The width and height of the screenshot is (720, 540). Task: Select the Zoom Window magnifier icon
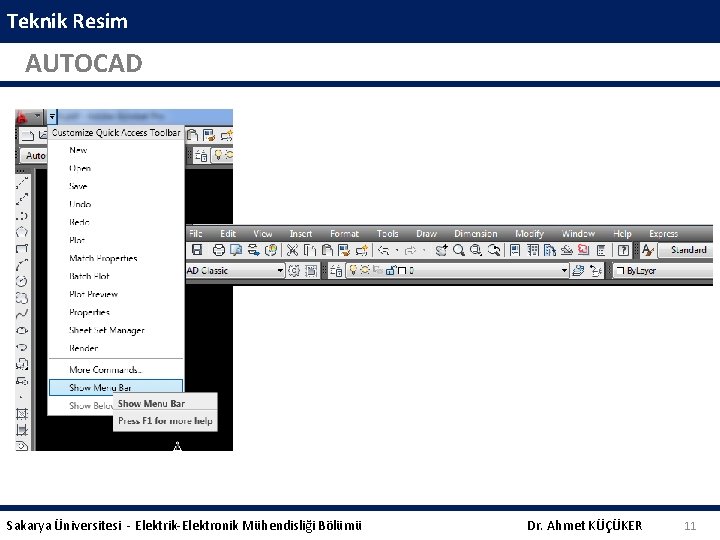[476, 250]
